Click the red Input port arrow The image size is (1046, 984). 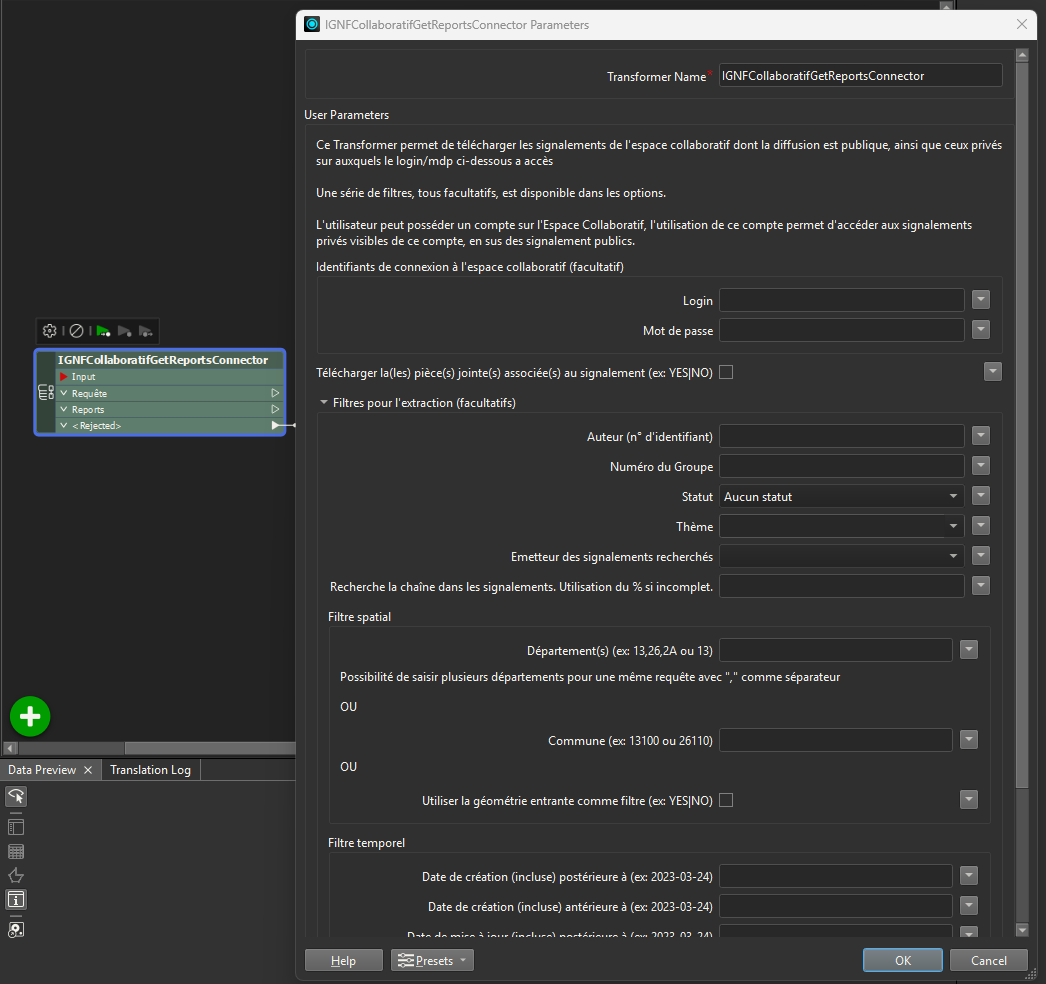64,377
